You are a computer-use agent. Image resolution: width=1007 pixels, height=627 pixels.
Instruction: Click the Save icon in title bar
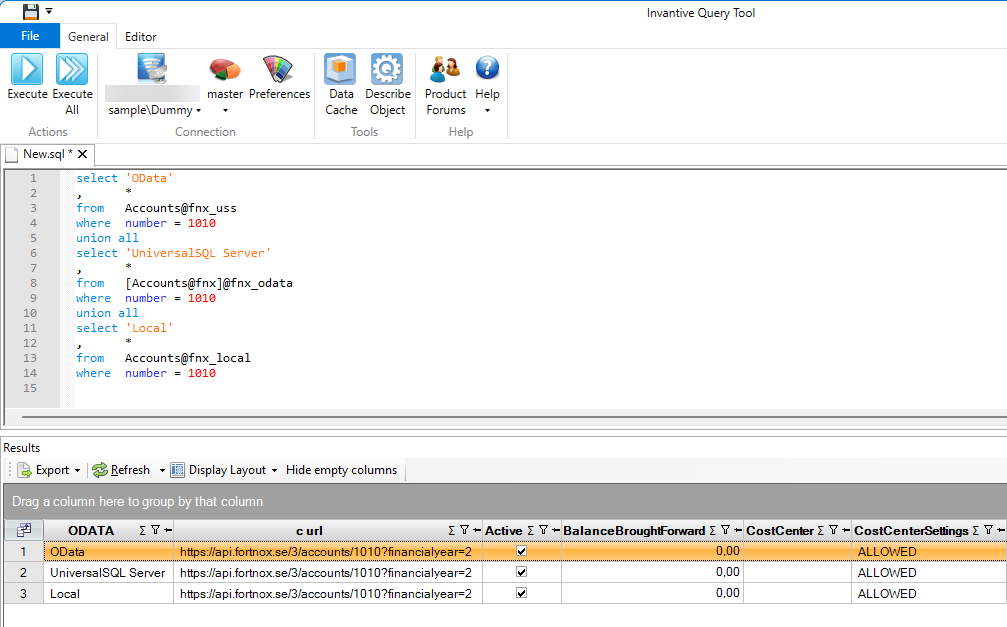(31, 11)
